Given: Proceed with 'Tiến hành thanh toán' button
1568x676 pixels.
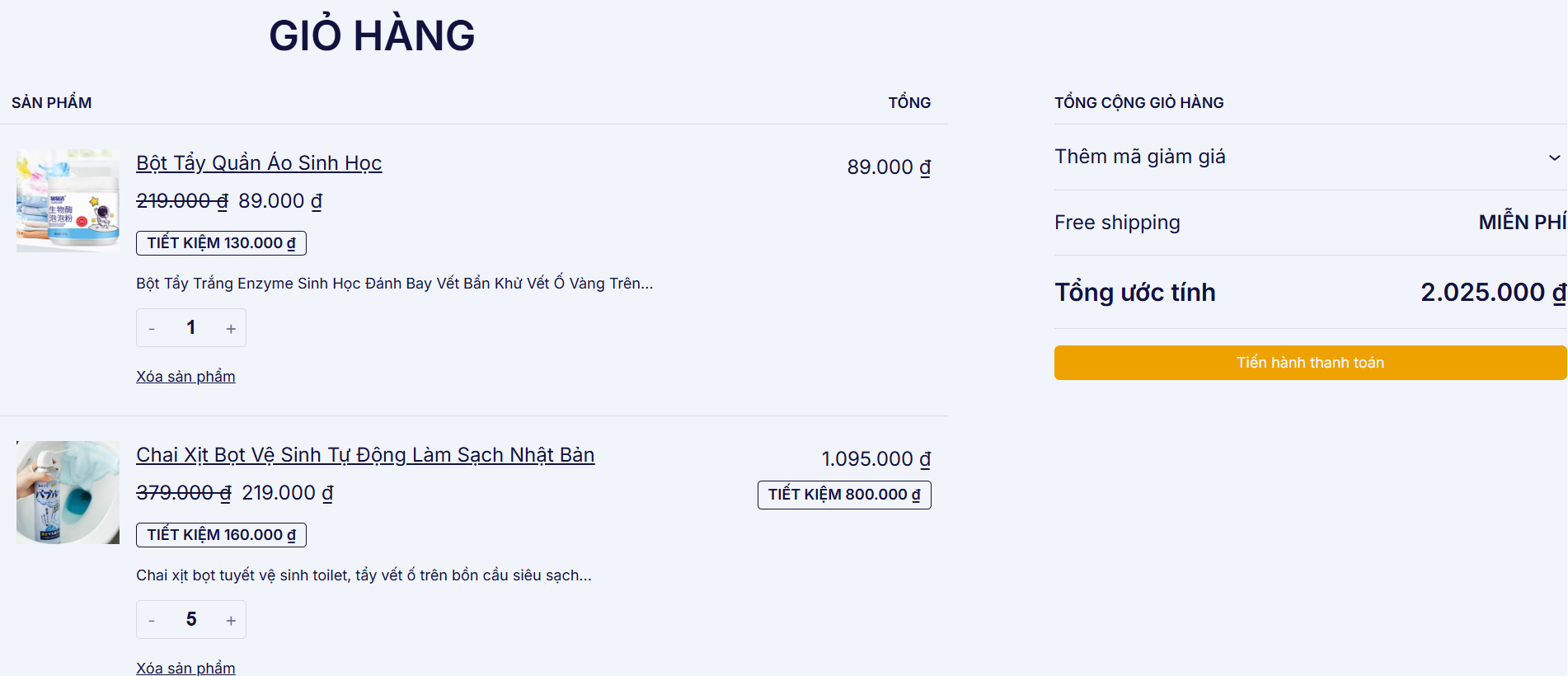Looking at the screenshot, I should pyautogui.click(x=1309, y=363).
